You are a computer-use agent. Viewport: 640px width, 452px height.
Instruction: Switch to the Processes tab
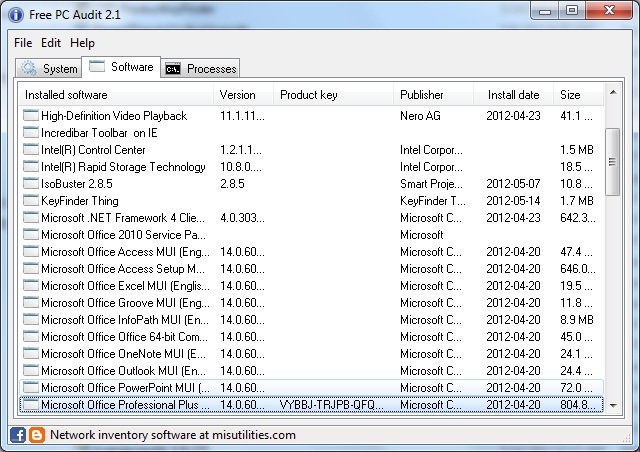tap(200, 68)
